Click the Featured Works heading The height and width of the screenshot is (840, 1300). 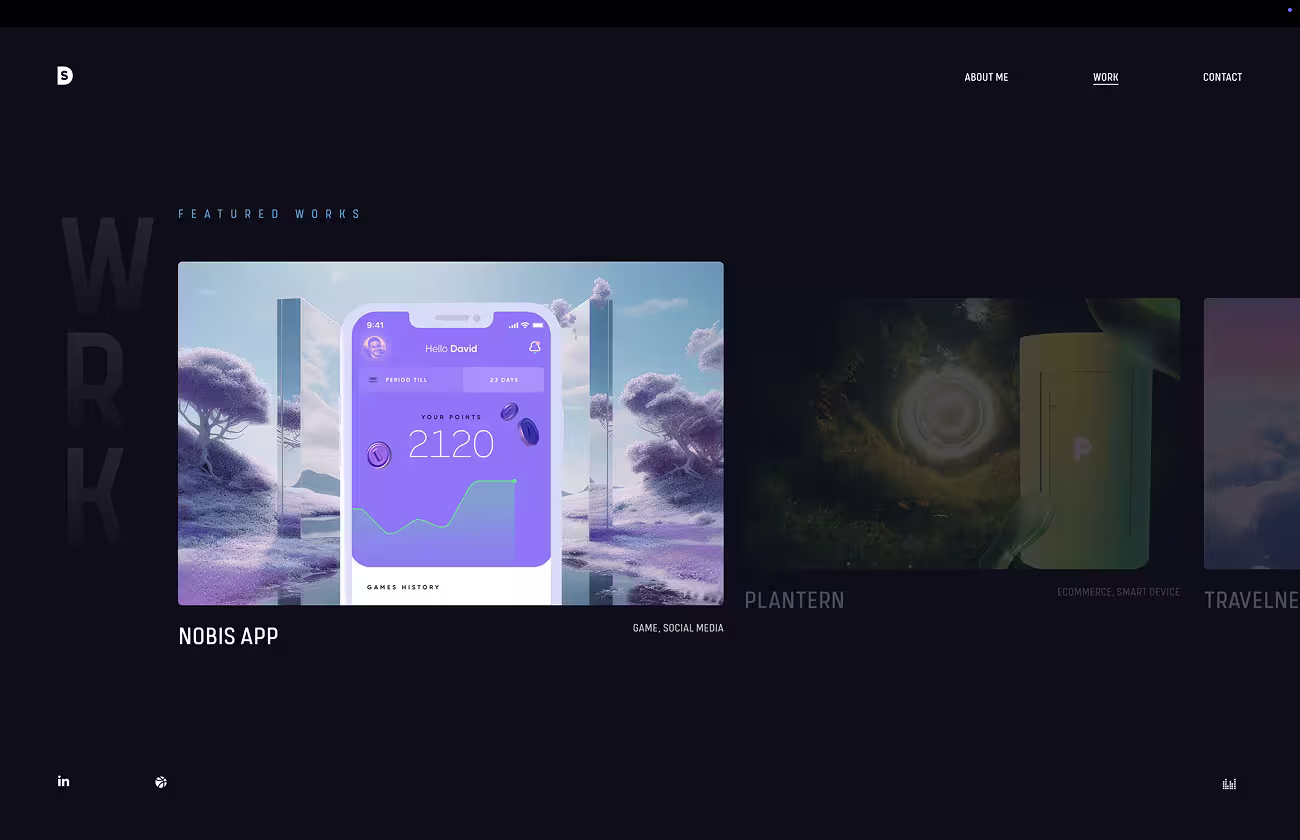click(270, 214)
